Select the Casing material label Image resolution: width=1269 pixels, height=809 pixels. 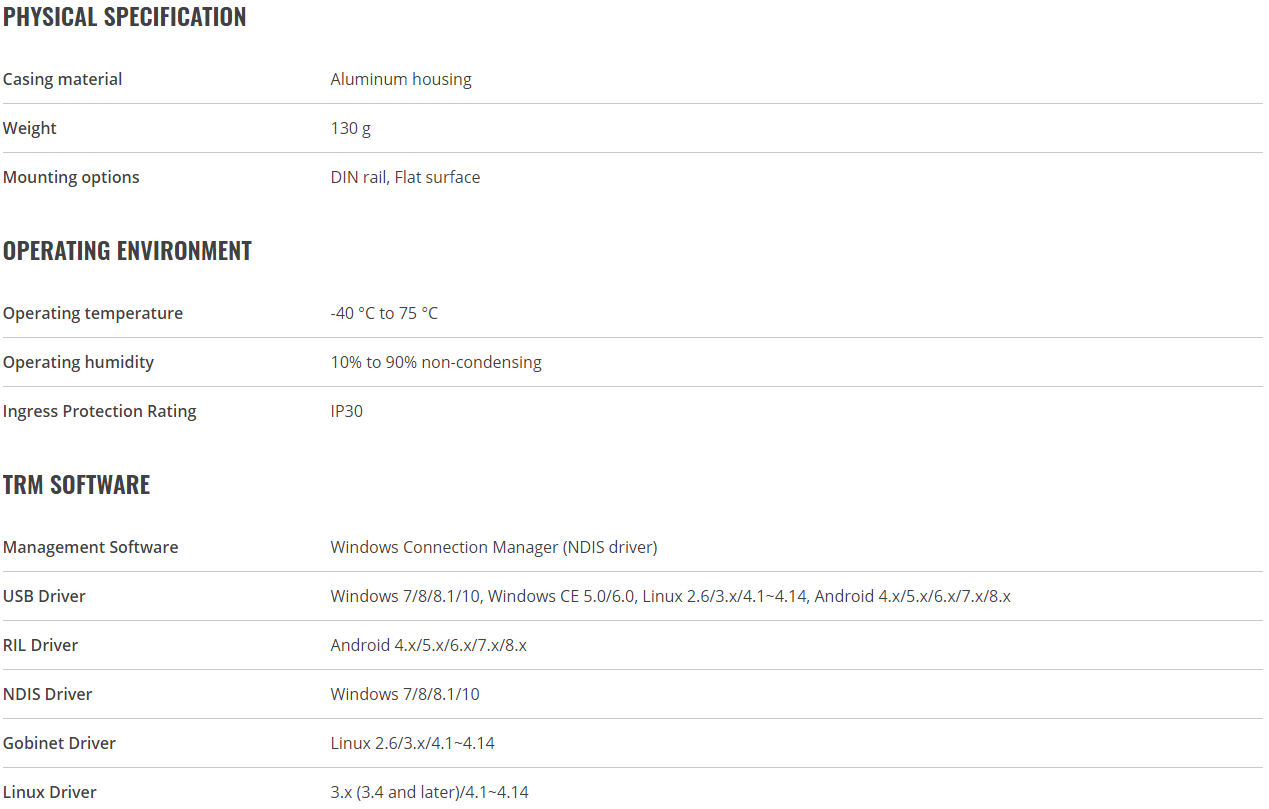click(x=63, y=79)
